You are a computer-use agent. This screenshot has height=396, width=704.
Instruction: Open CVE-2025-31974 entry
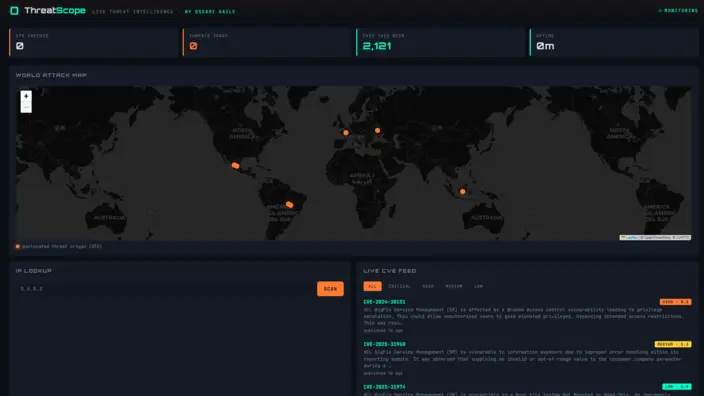(527, 390)
